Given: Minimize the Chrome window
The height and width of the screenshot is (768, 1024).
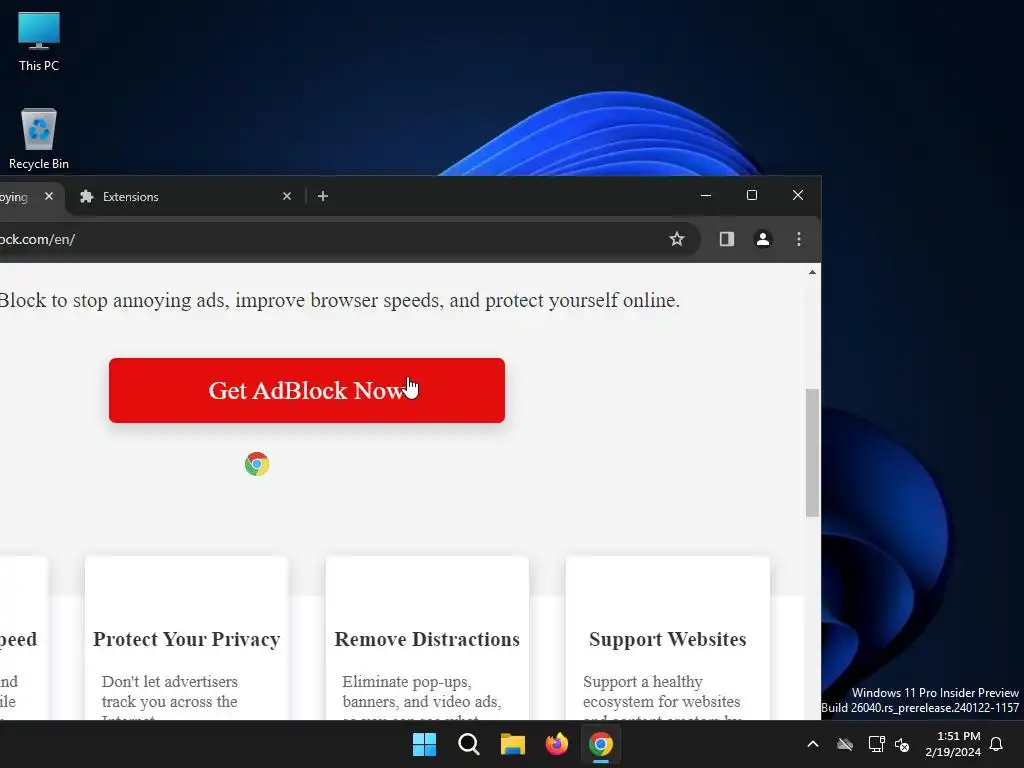Looking at the screenshot, I should coord(706,195).
